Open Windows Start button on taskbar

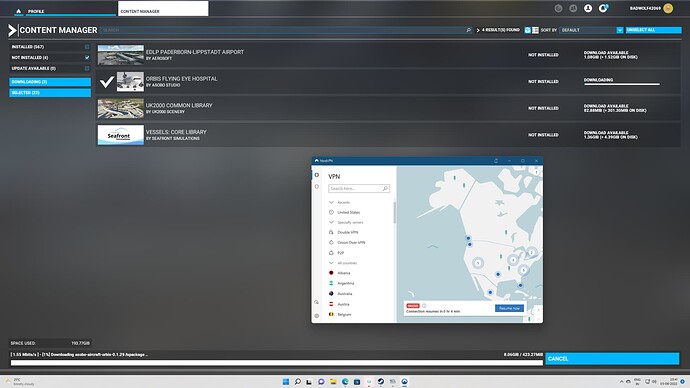pyautogui.click(x=286, y=381)
